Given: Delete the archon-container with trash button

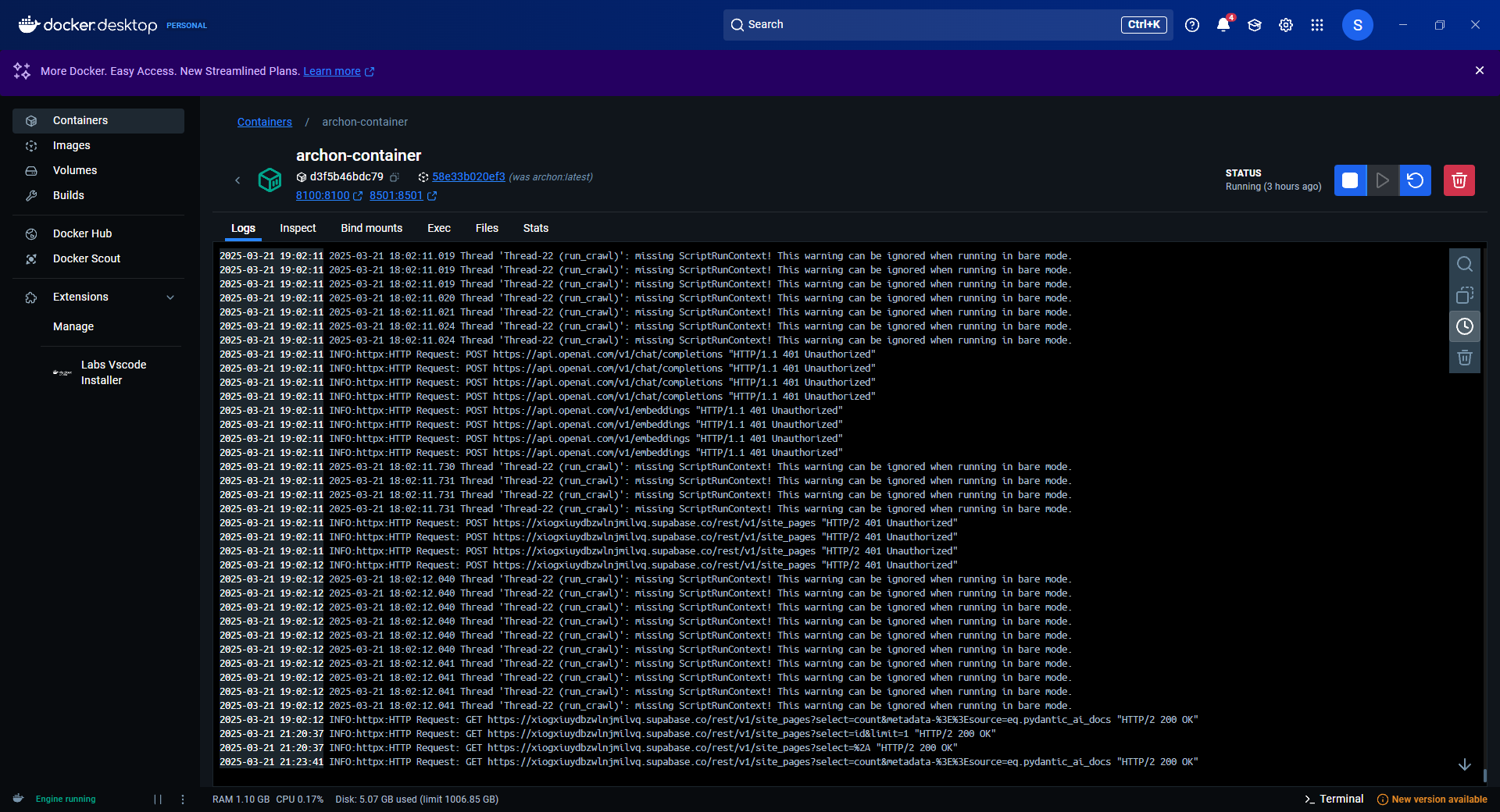Looking at the screenshot, I should [1459, 180].
